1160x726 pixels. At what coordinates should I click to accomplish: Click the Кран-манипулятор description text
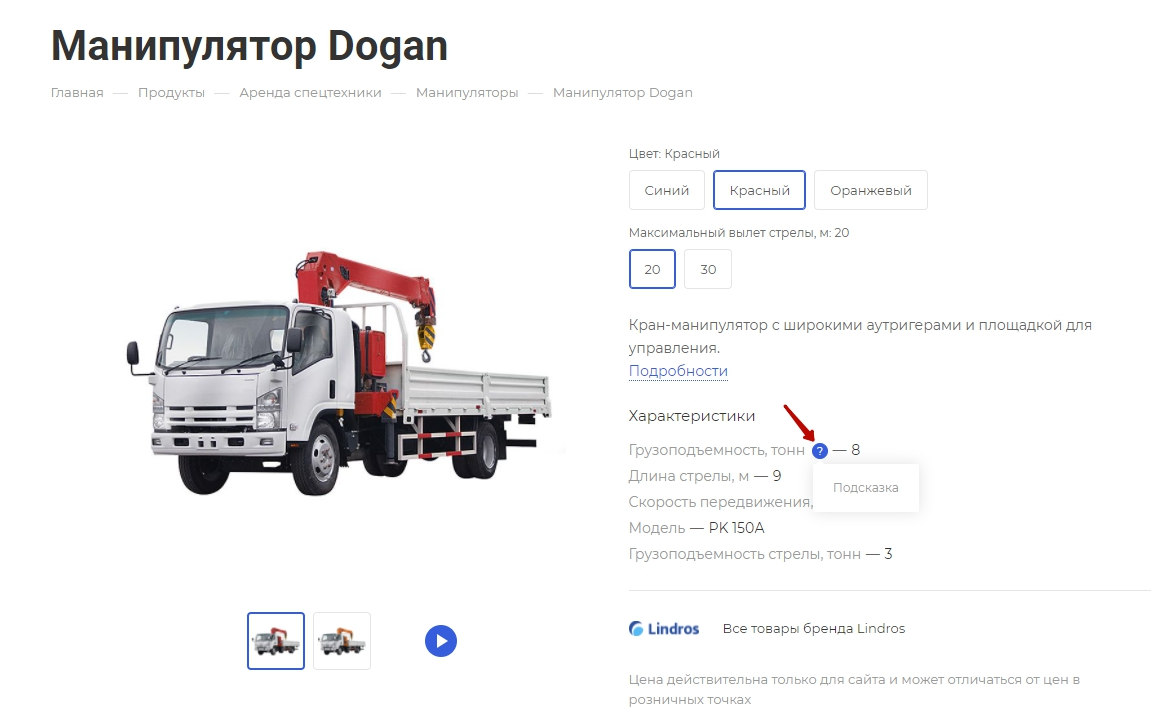(860, 336)
